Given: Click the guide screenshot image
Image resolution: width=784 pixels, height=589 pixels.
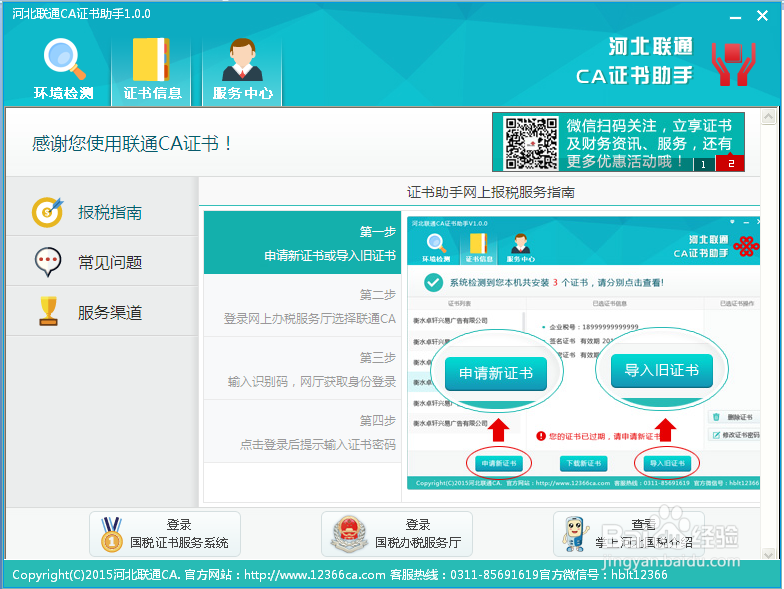Looking at the screenshot, I should click(x=584, y=353).
